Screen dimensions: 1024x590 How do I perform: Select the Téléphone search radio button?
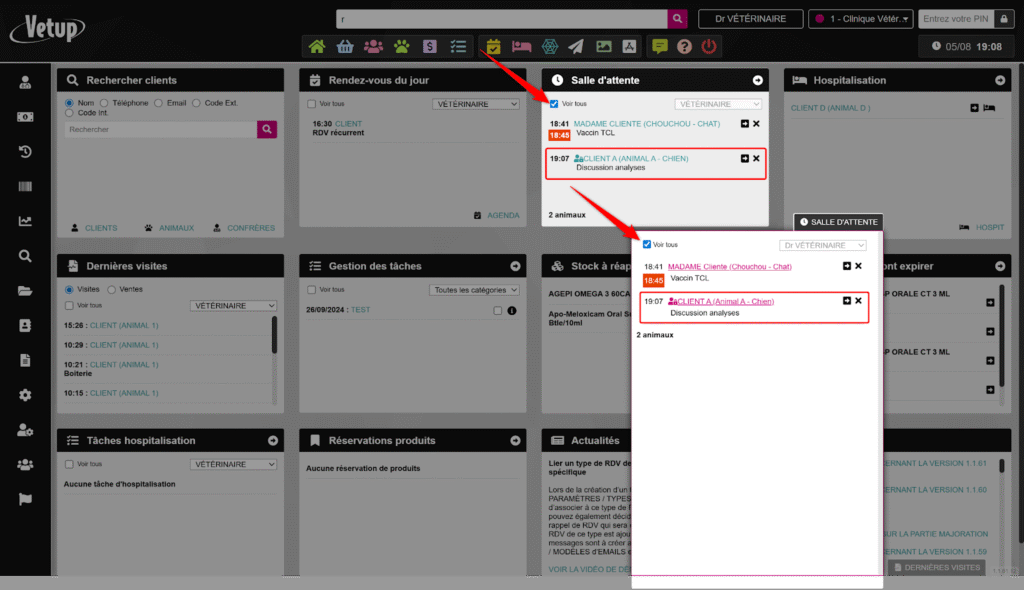pos(105,103)
